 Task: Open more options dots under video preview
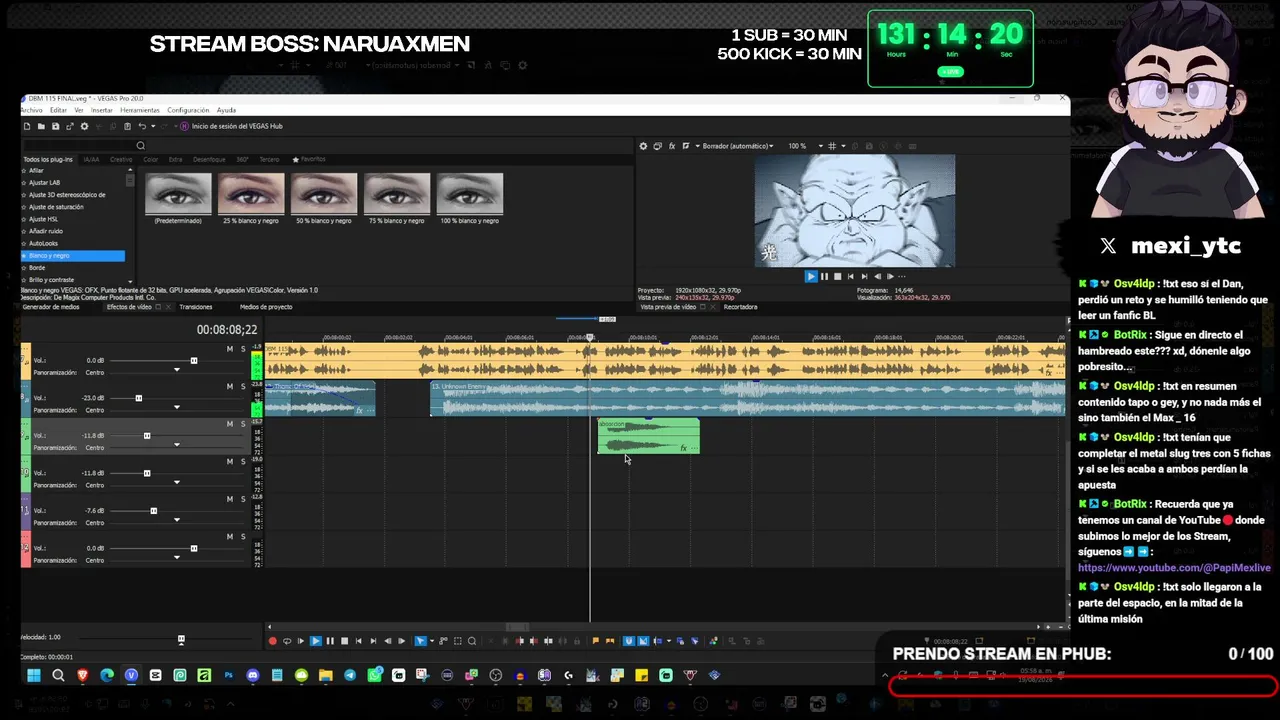click(901, 276)
